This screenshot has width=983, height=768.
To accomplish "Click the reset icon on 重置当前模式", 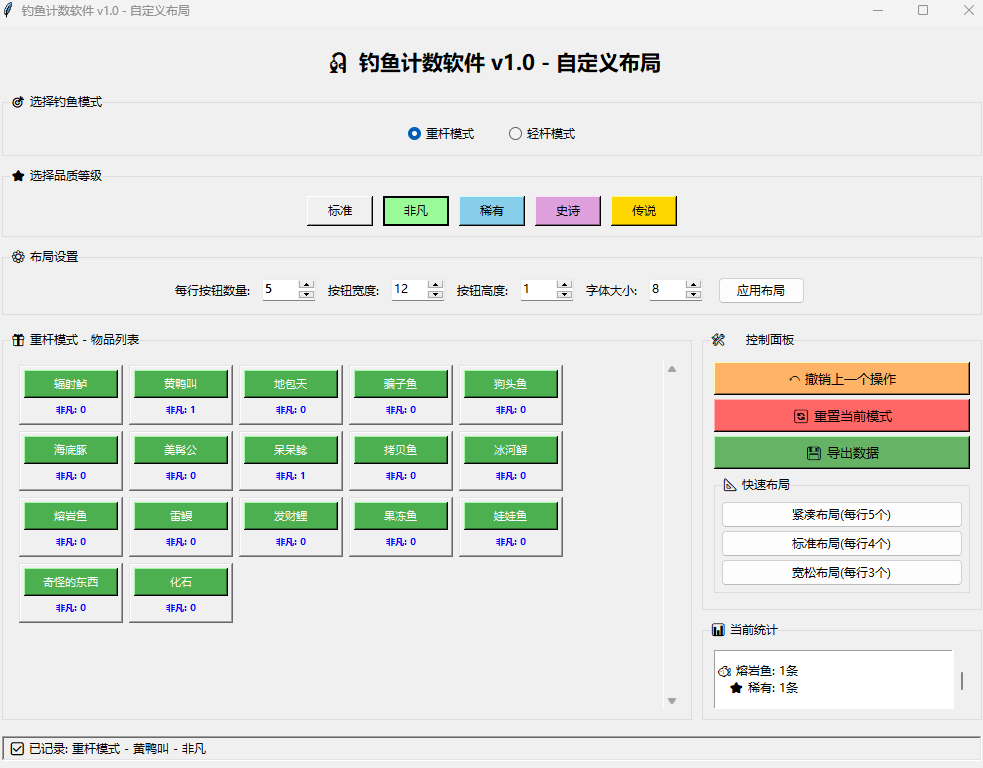I will pyautogui.click(x=800, y=416).
